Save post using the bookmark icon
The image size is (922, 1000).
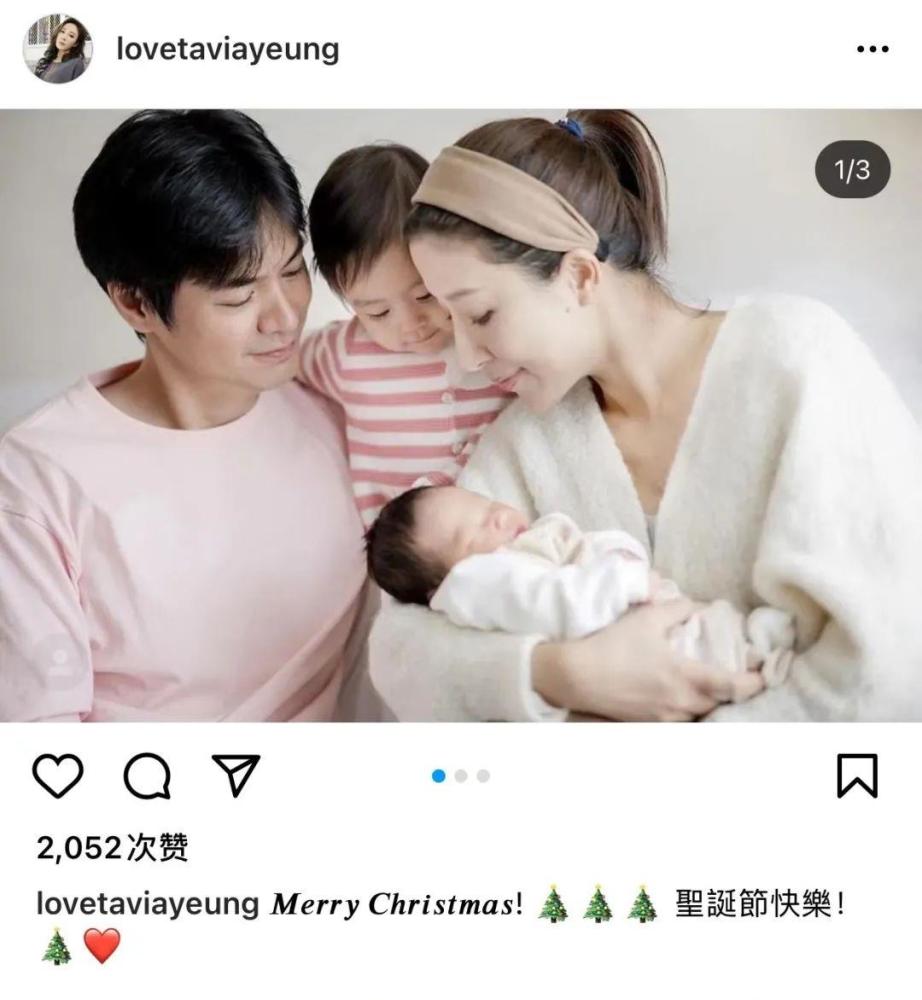(857, 776)
